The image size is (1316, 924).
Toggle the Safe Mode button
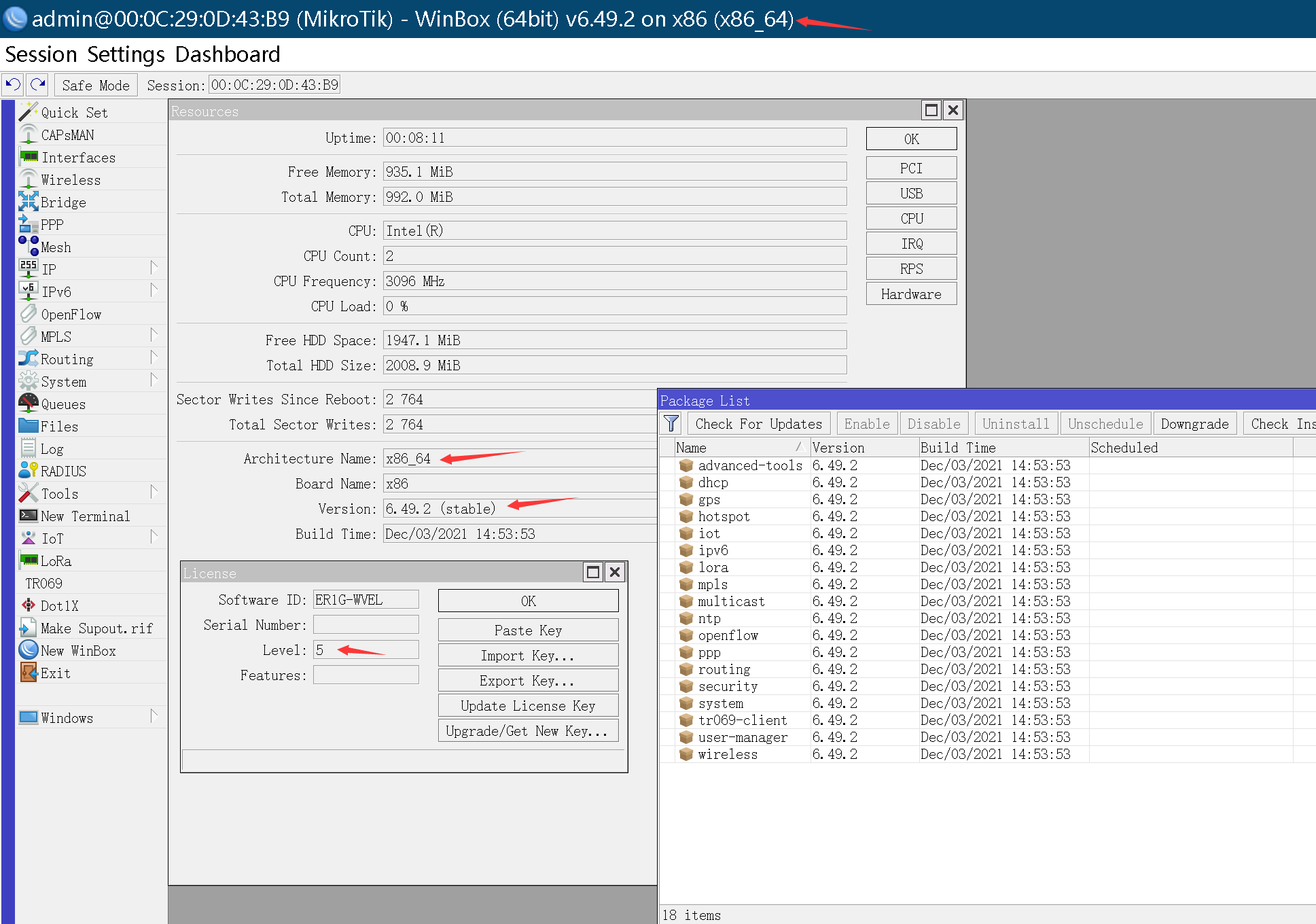[x=96, y=85]
